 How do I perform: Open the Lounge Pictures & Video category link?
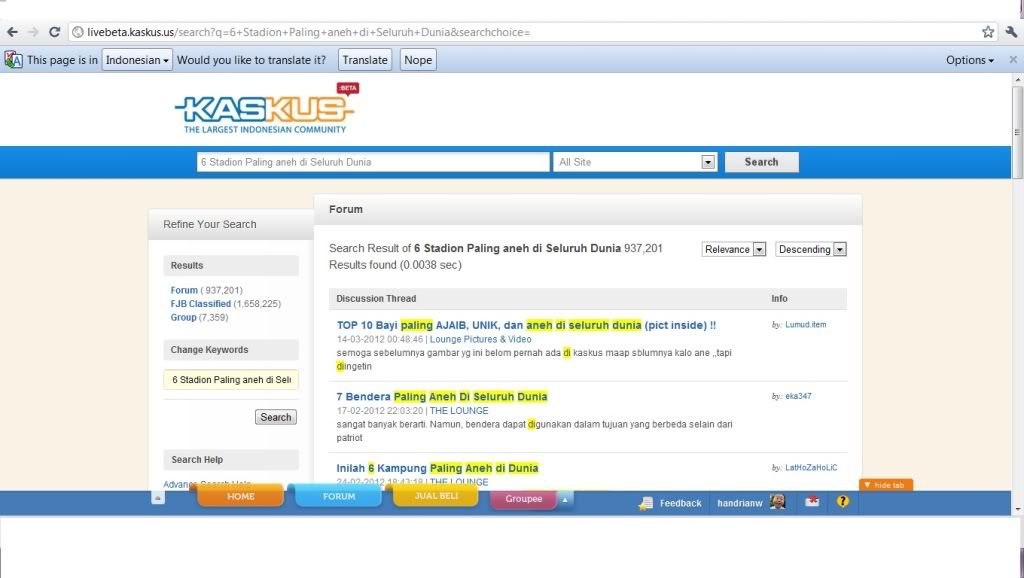point(481,339)
